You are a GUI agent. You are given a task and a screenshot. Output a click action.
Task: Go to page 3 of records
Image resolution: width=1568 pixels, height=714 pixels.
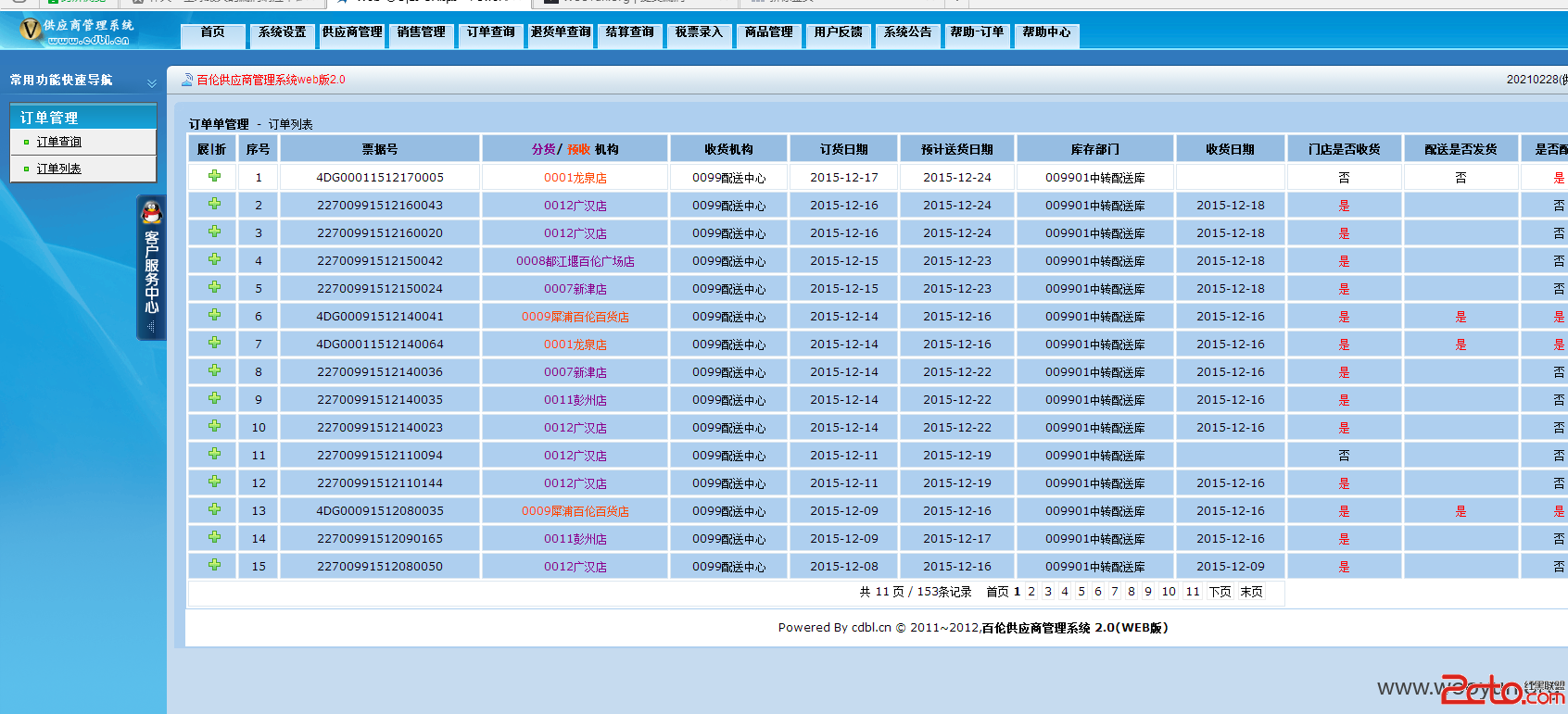click(x=1048, y=592)
